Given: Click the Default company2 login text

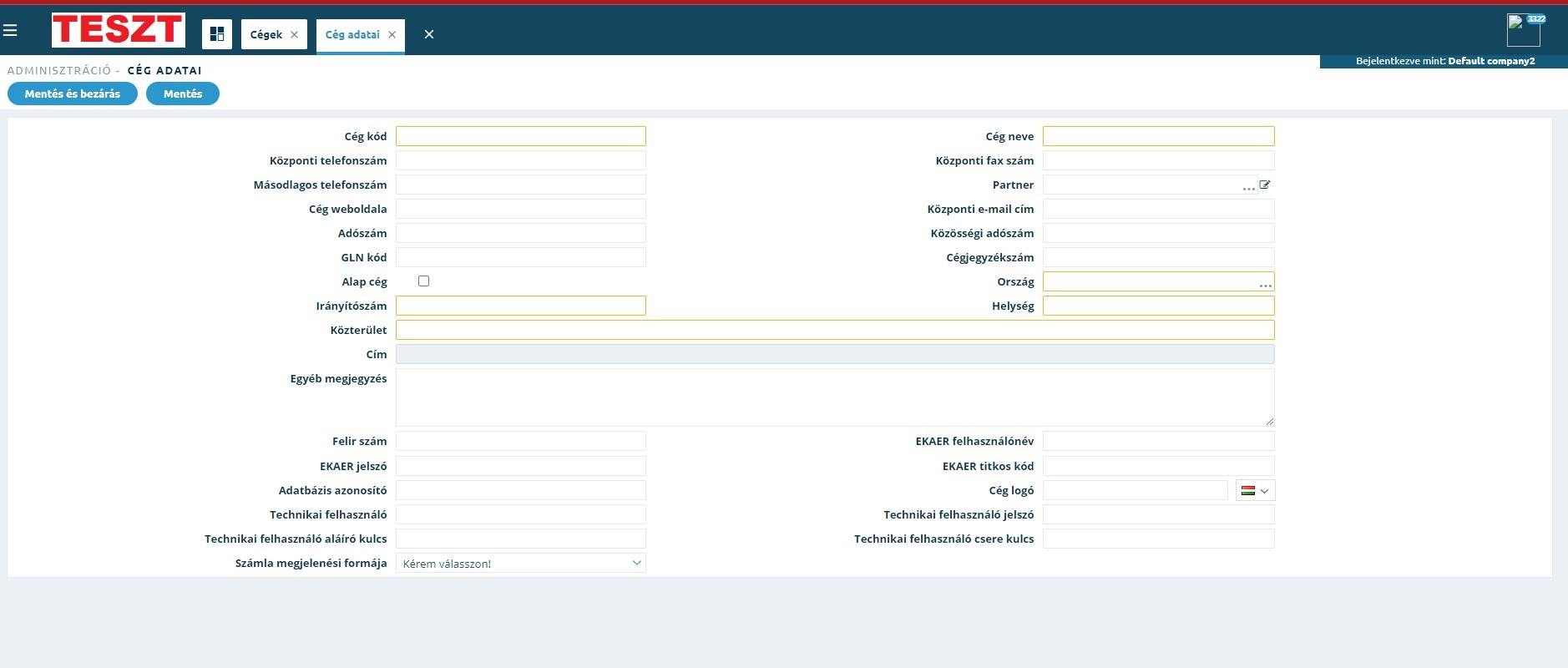Looking at the screenshot, I should click(1491, 61).
